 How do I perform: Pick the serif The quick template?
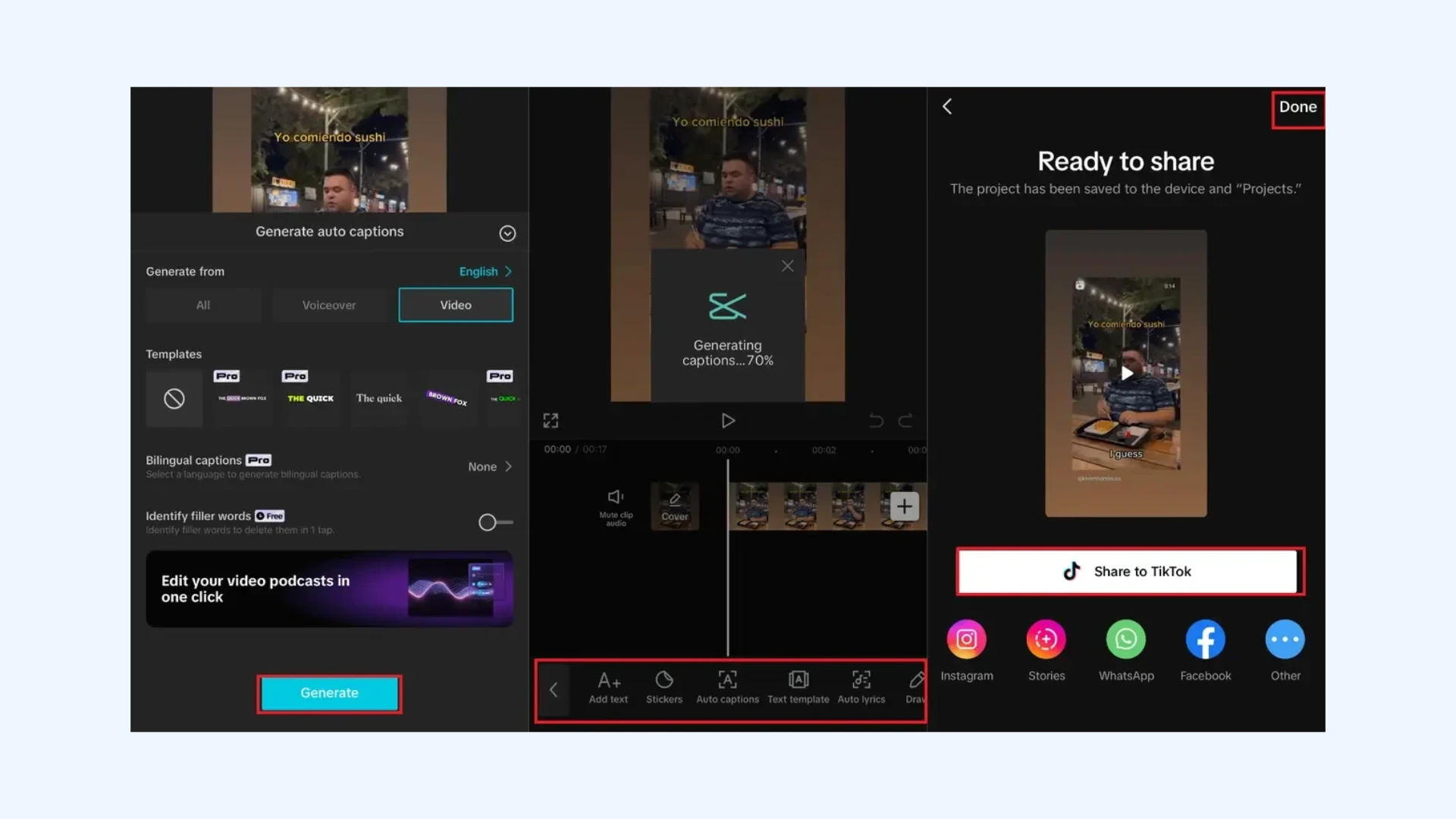click(379, 398)
